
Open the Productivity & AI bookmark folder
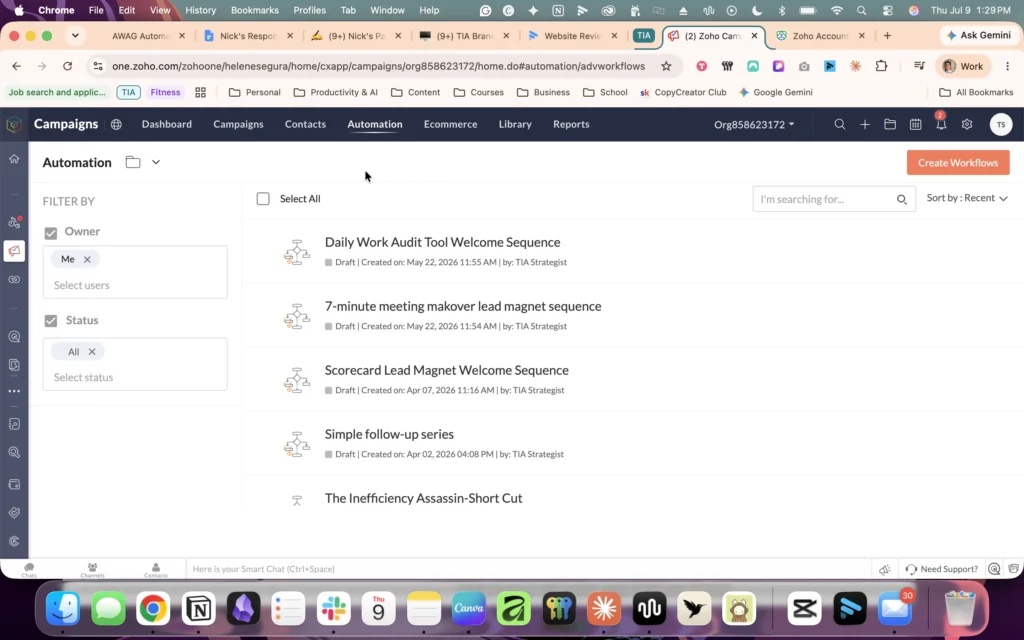click(x=336, y=92)
